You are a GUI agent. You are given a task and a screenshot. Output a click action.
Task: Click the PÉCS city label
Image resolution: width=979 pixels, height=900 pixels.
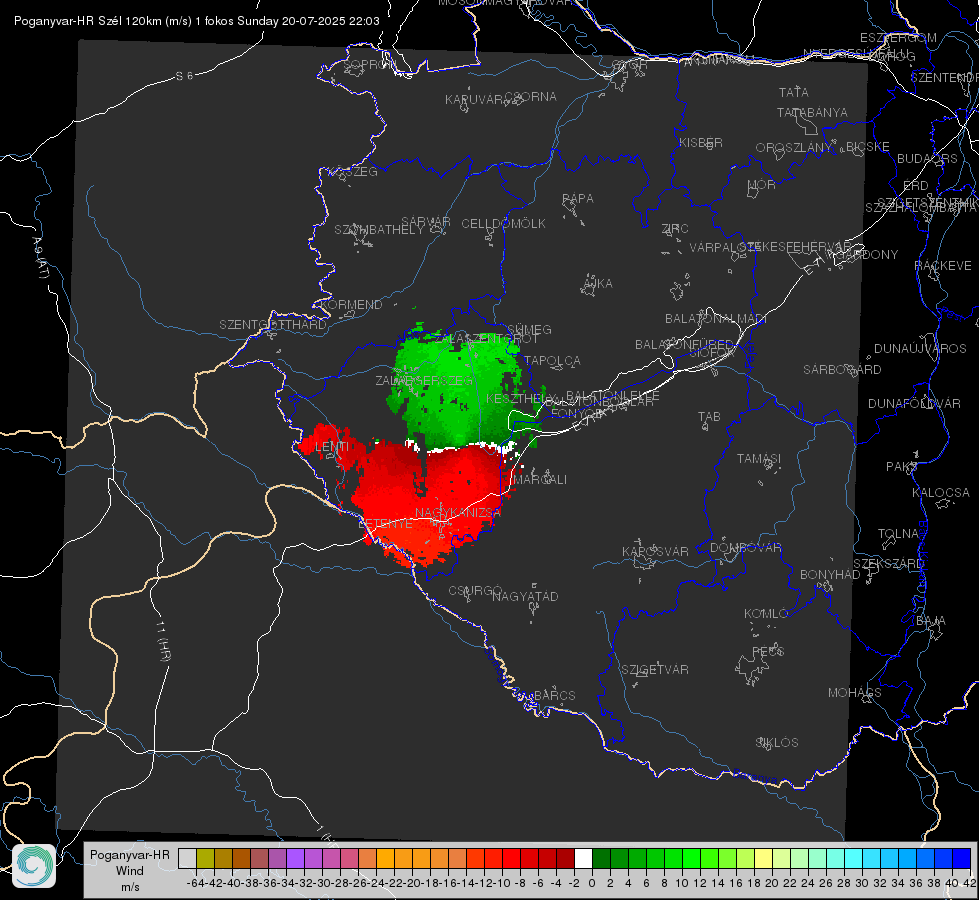[767, 652]
